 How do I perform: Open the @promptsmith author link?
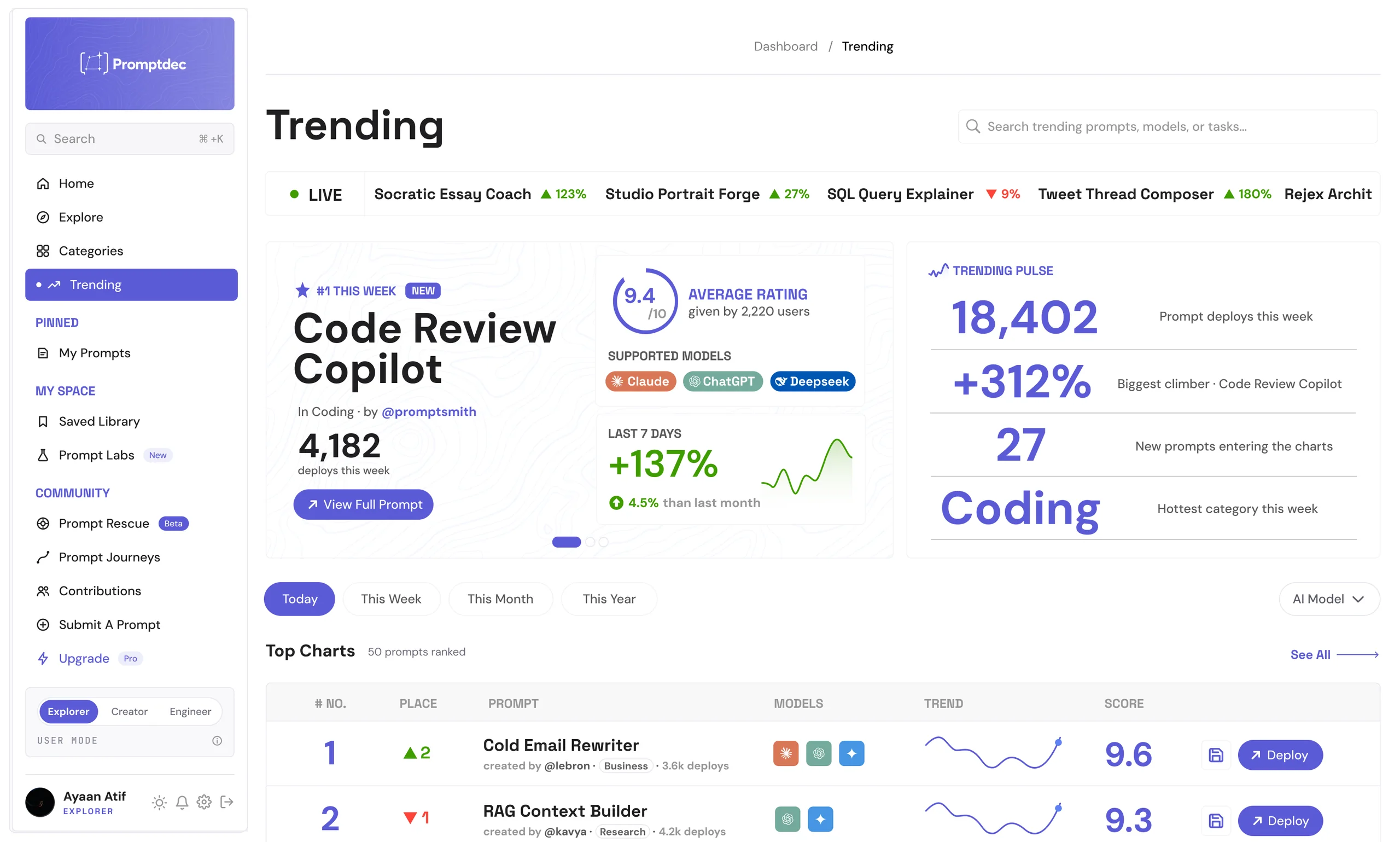point(429,411)
